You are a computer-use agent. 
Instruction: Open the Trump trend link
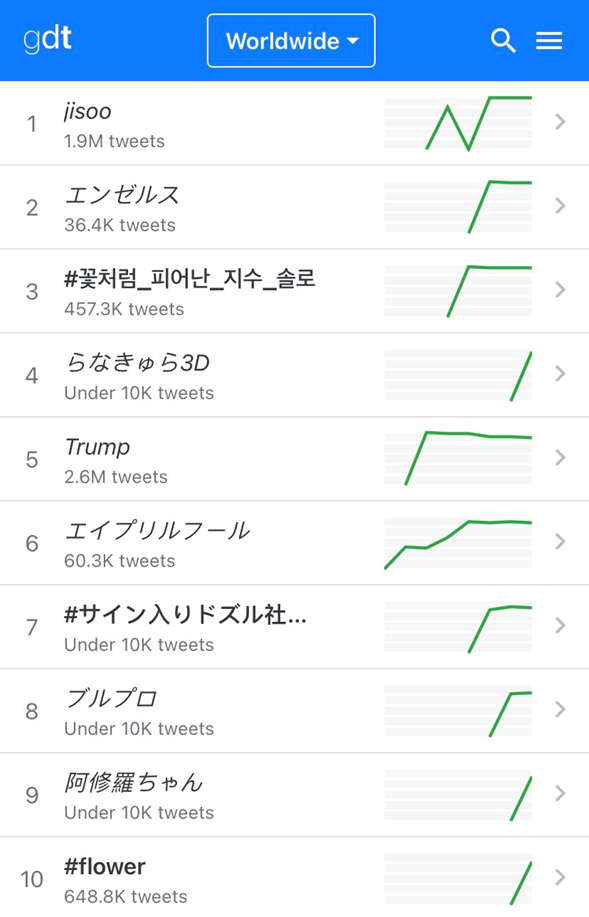tap(97, 447)
